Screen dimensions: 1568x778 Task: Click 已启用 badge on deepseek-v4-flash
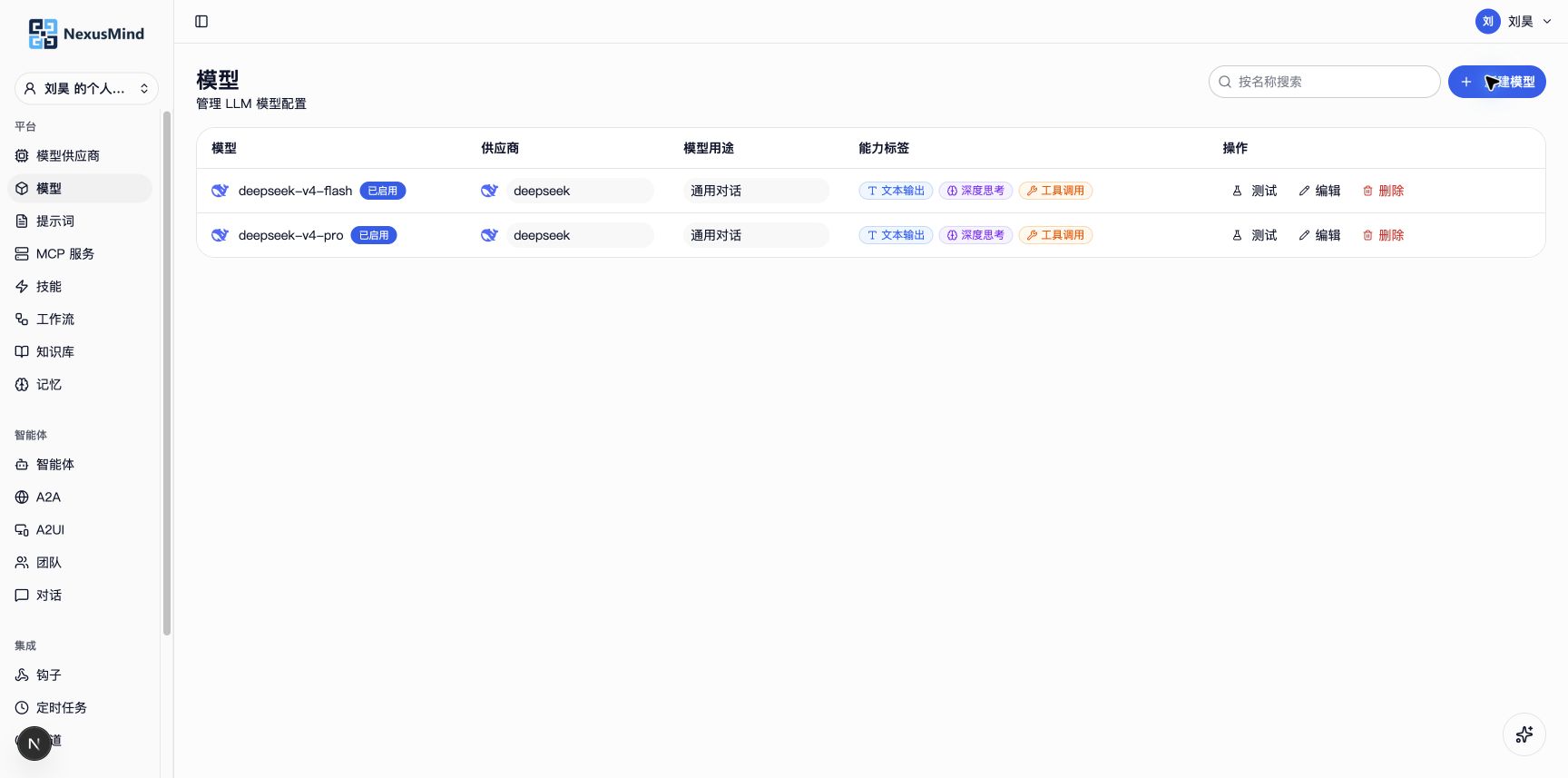tap(383, 191)
